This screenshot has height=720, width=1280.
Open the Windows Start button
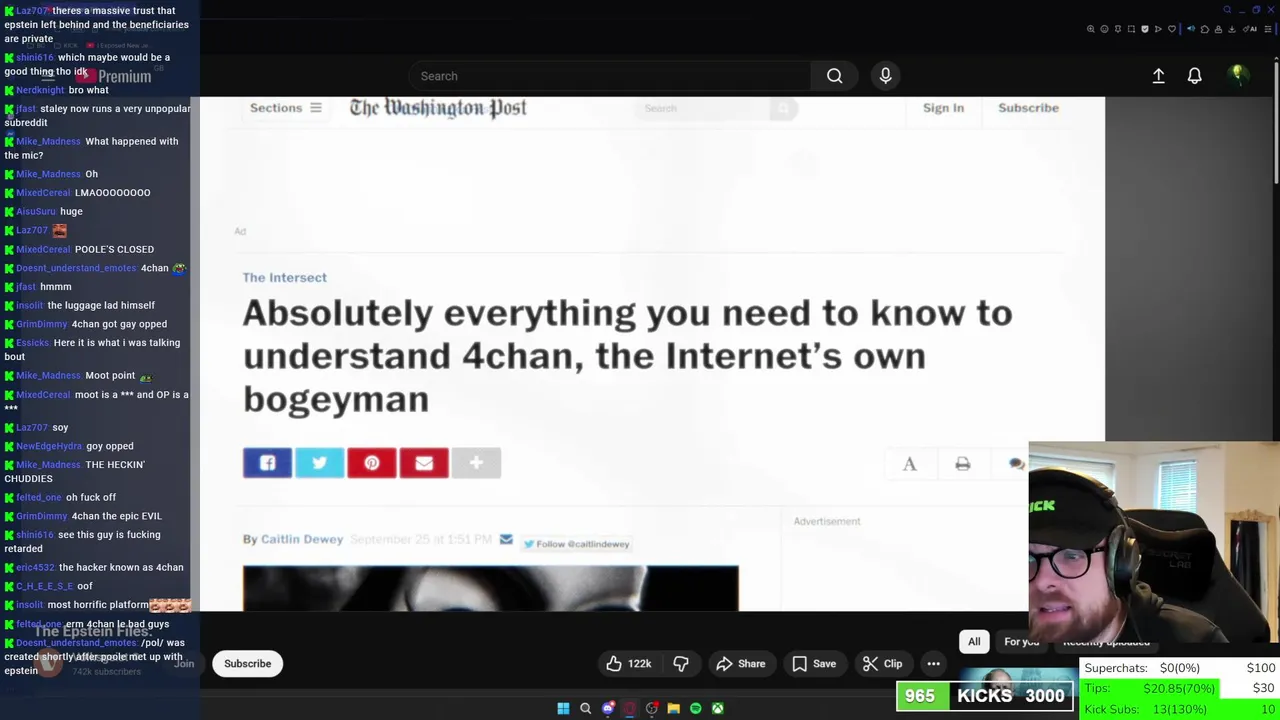[x=563, y=708]
